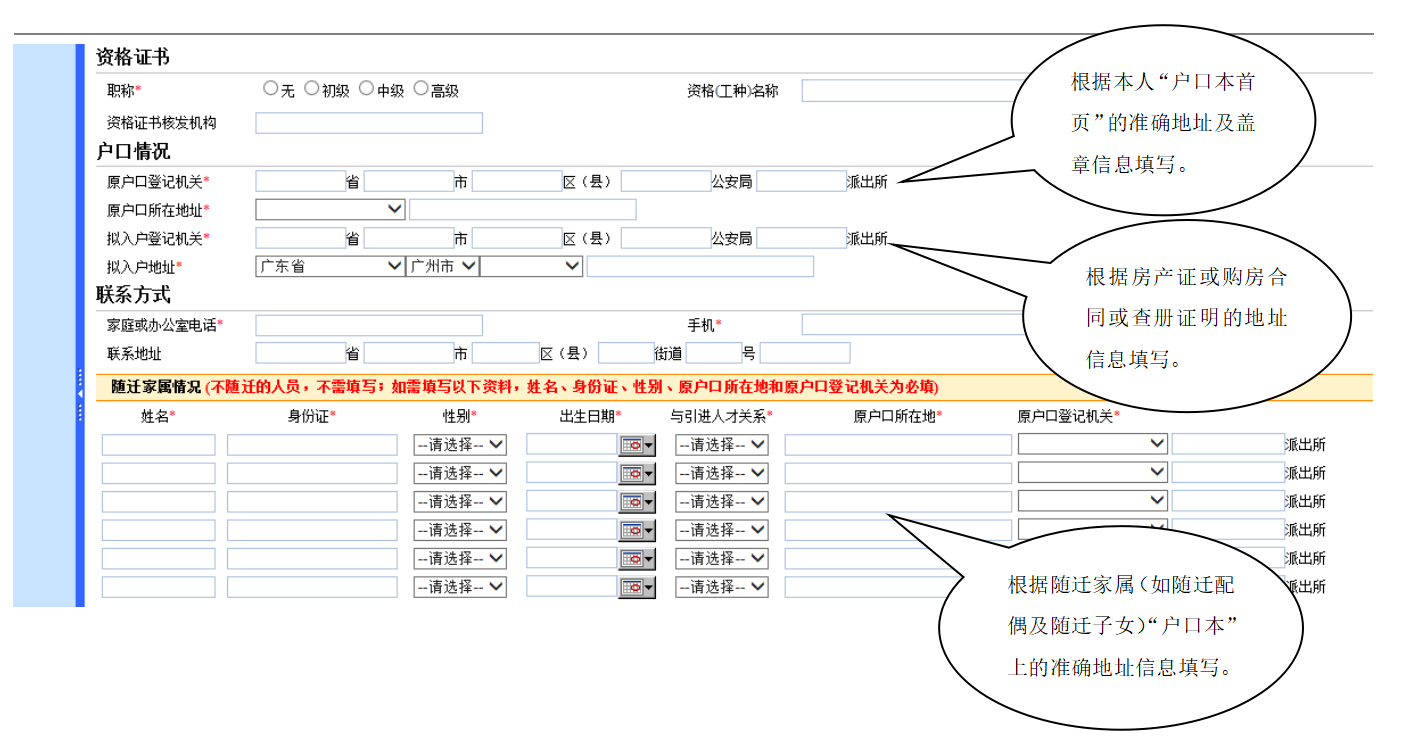Open calendar picker in fourth family member row
1412x743 pixels.
click(637, 530)
